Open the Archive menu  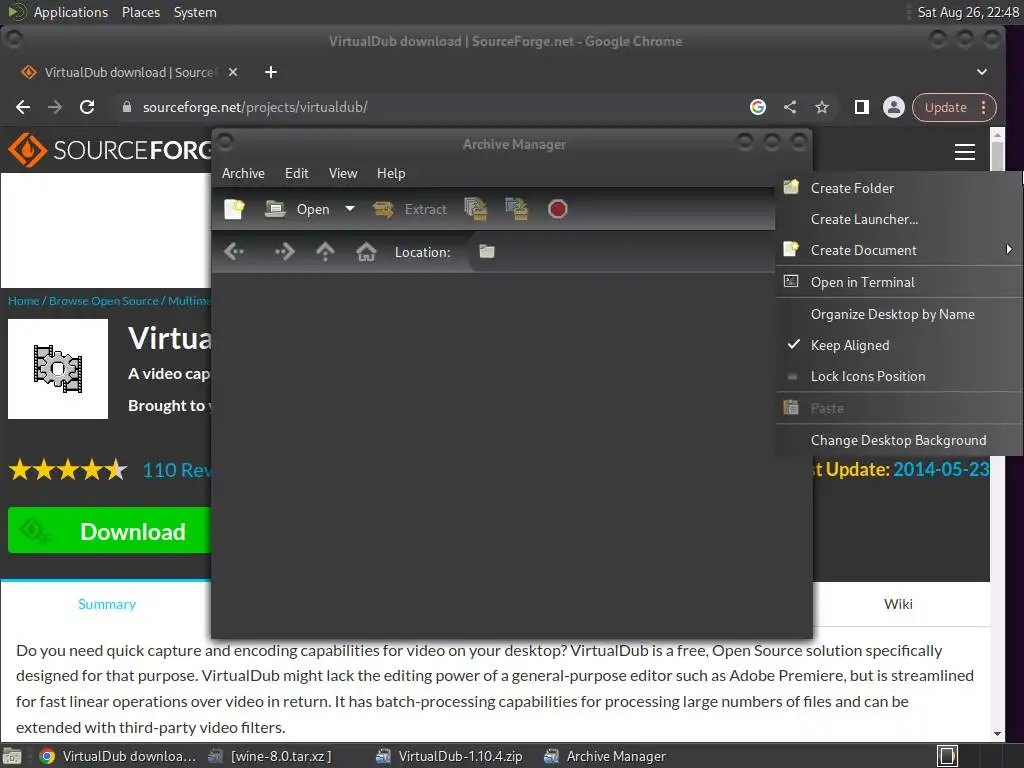point(243,173)
